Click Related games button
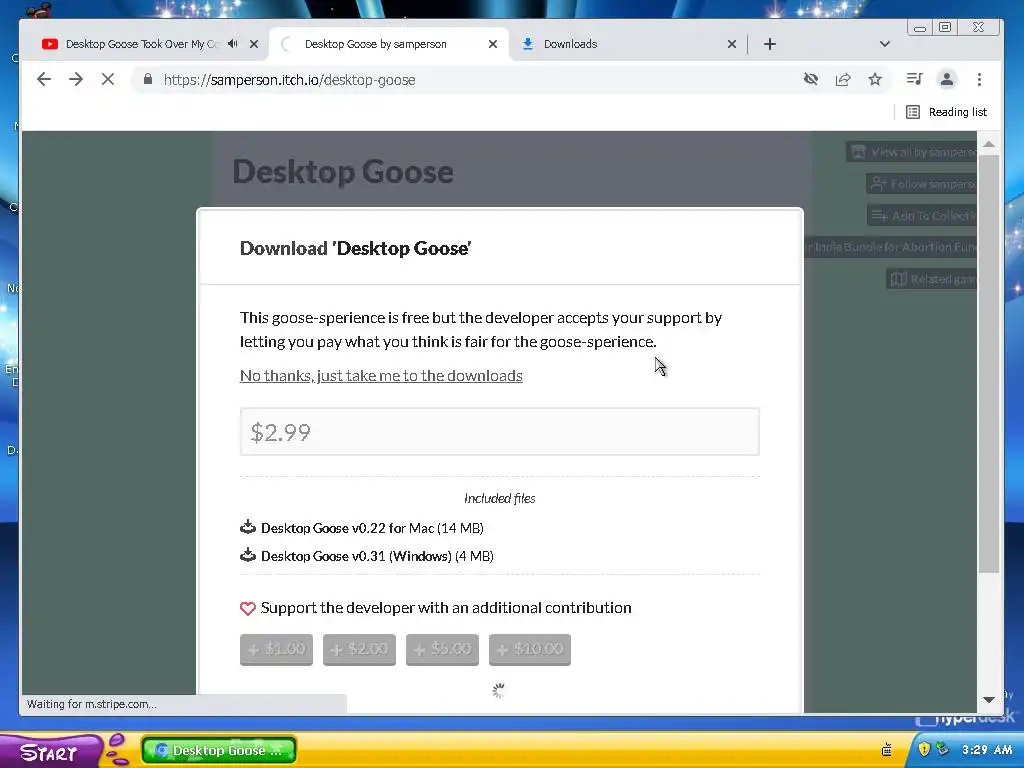This screenshot has width=1024, height=768. coord(932,279)
